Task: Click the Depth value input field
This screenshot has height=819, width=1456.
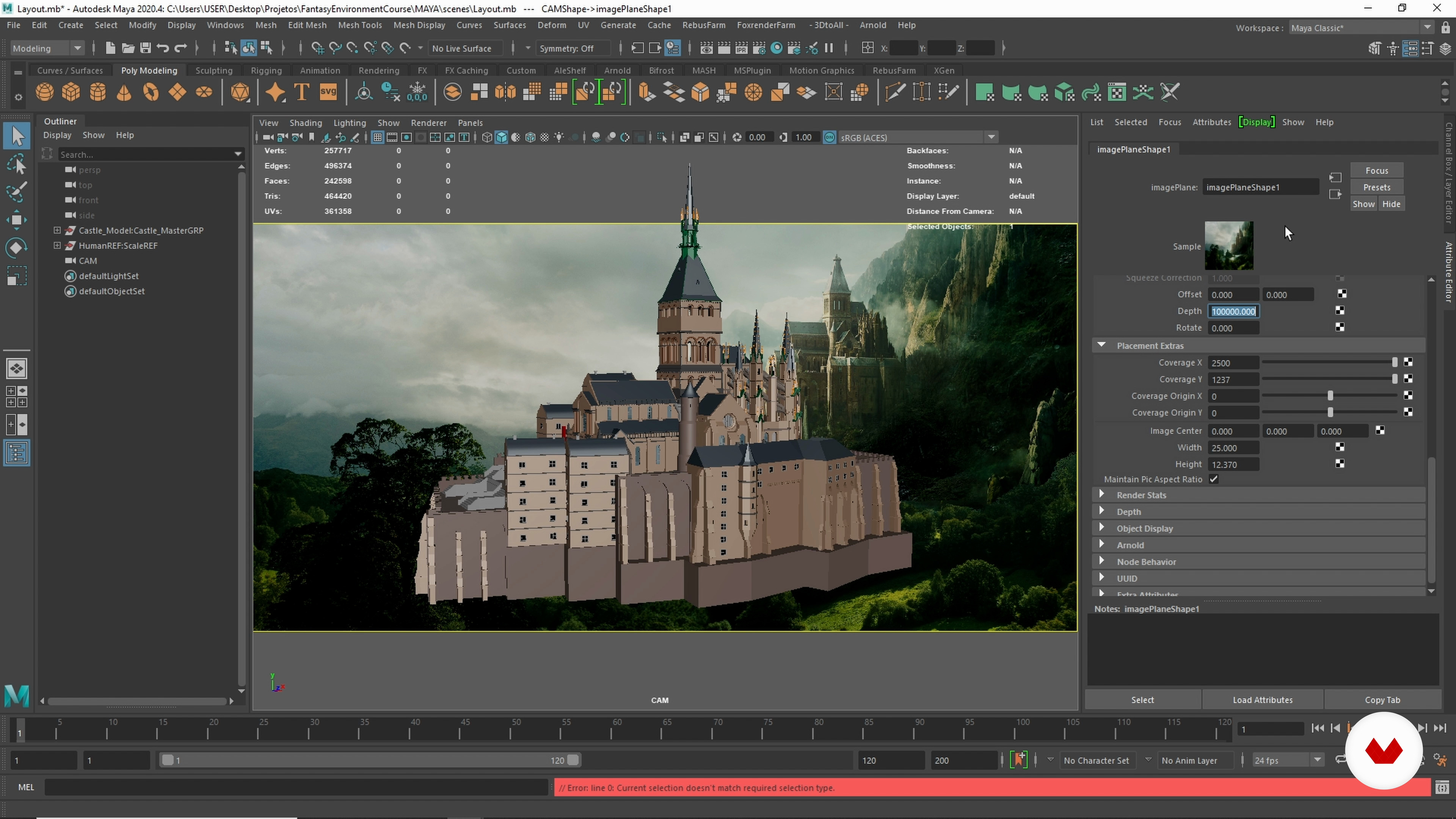Action: (1233, 311)
